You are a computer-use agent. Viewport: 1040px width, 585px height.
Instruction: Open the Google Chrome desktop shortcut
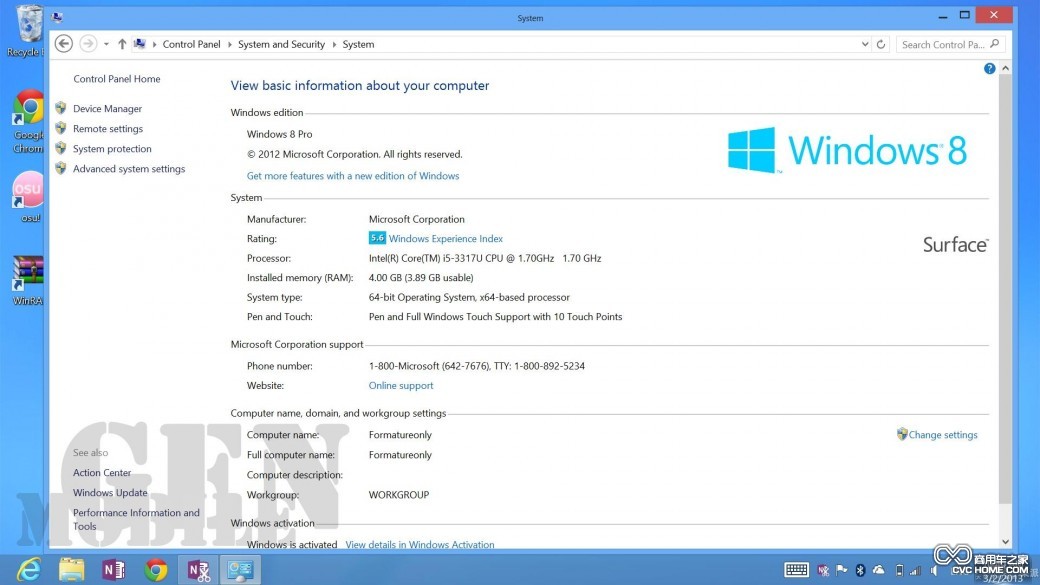coord(29,121)
